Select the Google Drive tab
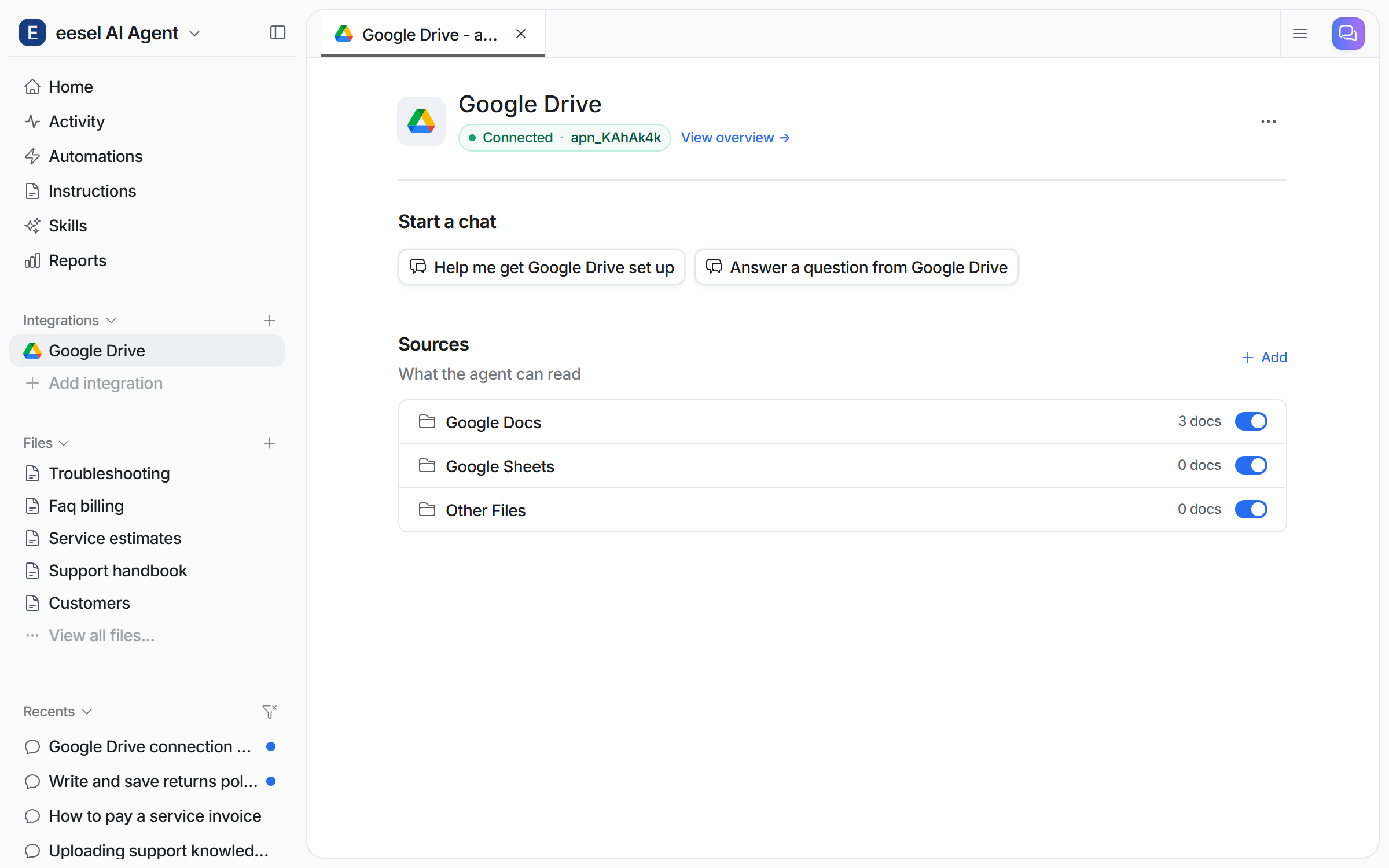 (432, 34)
